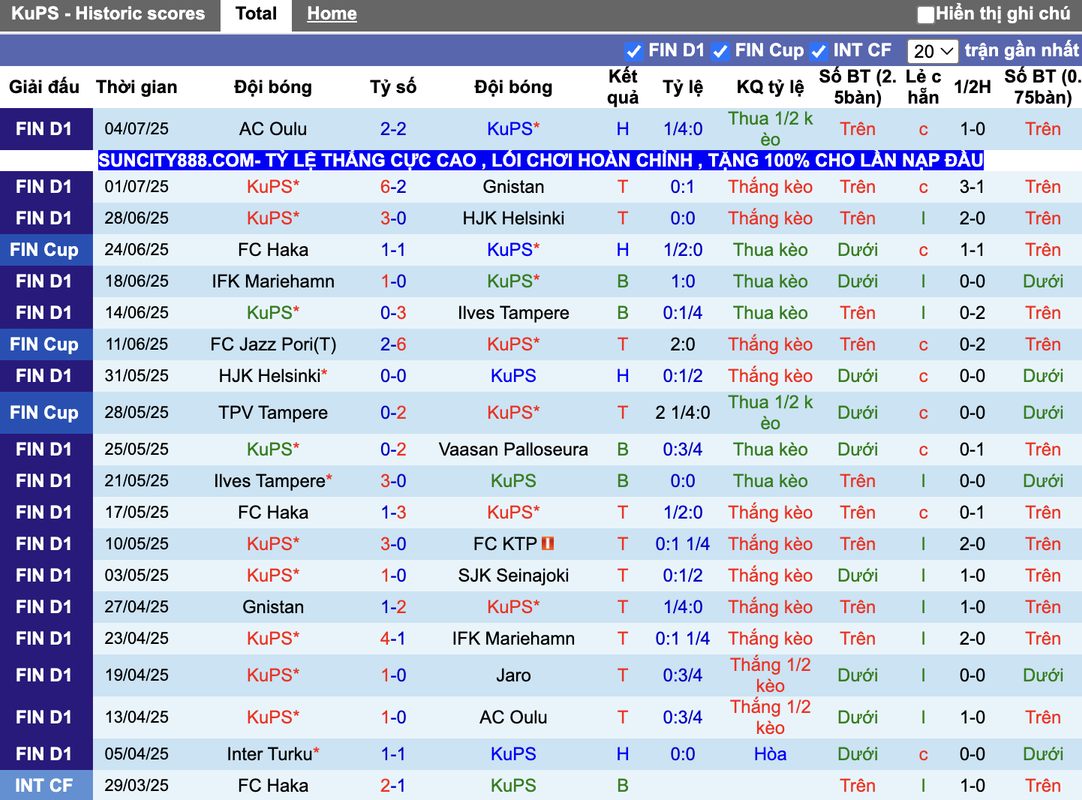Click IFK Mariehamn in 18/06/25 row
The width and height of the screenshot is (1082, 800).
click(x=273, y=282)
